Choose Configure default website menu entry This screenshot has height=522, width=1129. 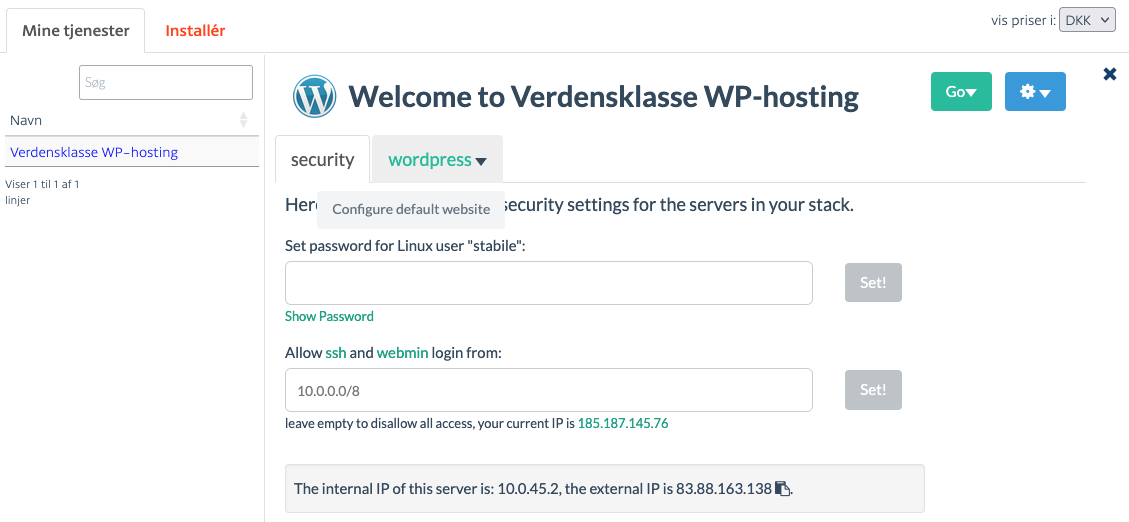(x=411, y=210)
